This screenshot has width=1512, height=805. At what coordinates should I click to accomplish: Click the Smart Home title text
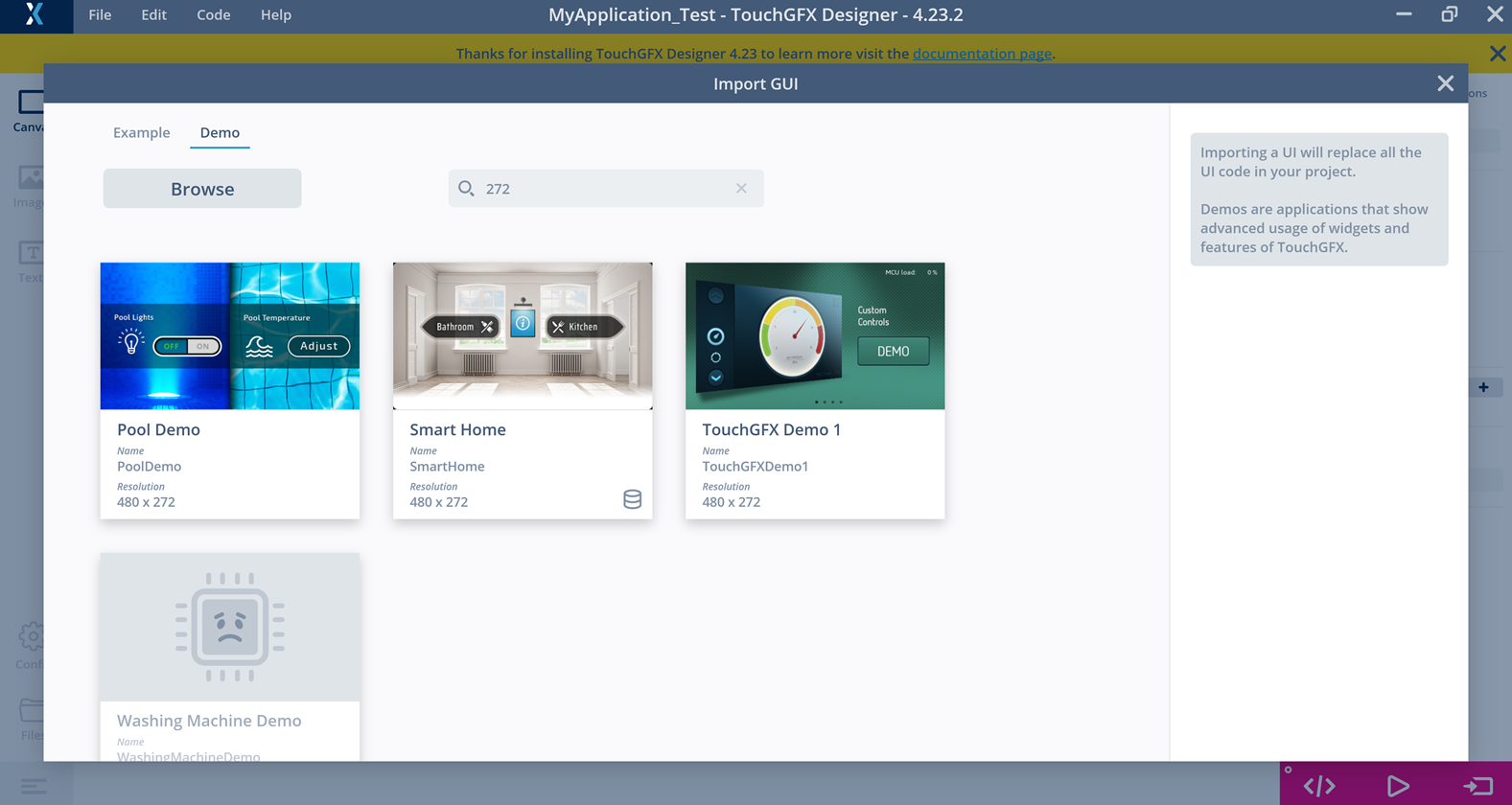click(457, 429)
